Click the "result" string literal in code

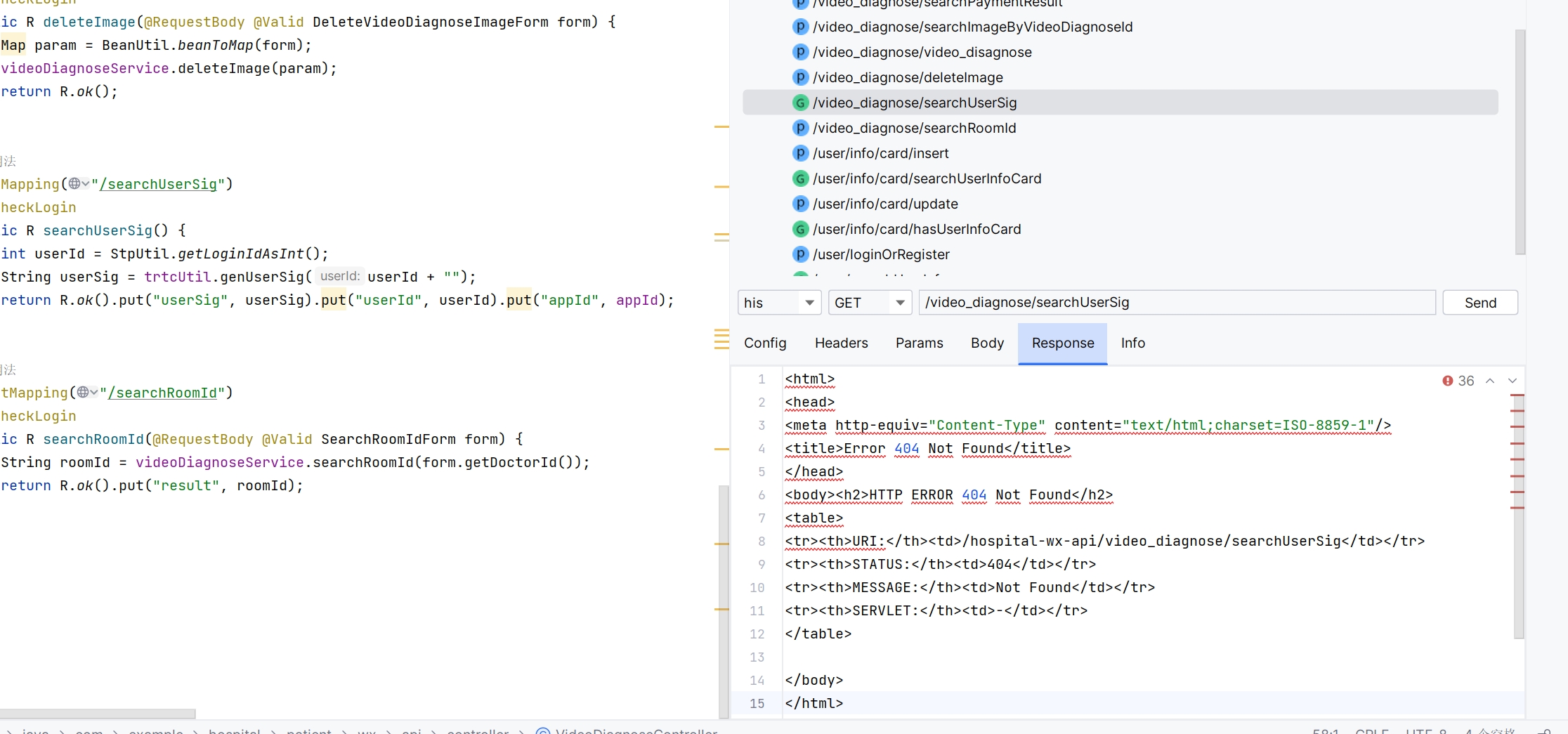pos(186,485)
